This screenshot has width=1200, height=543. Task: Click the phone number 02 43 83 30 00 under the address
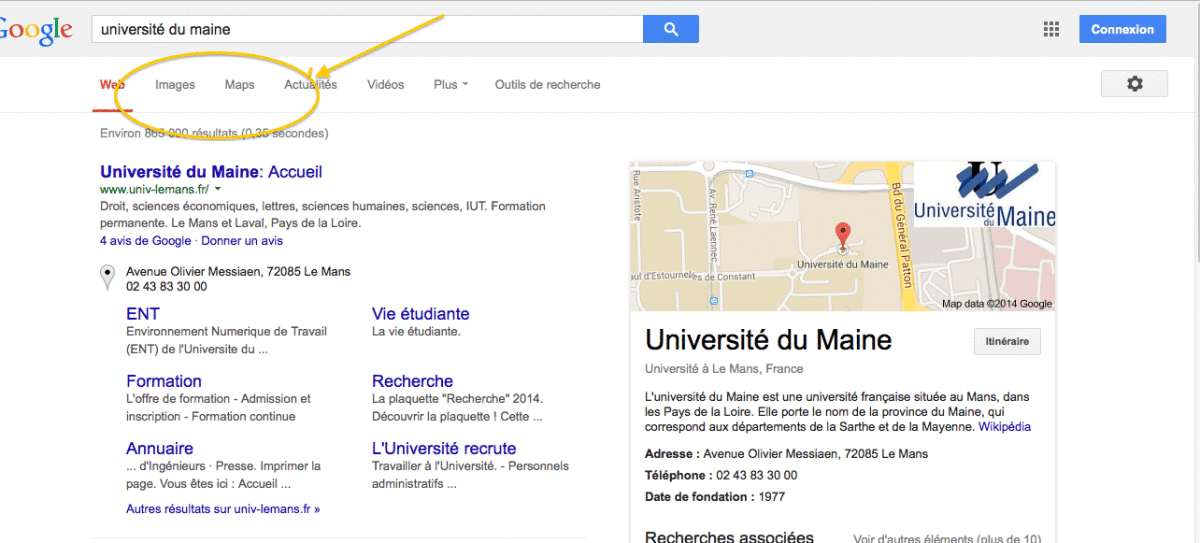tap(167, 287)
